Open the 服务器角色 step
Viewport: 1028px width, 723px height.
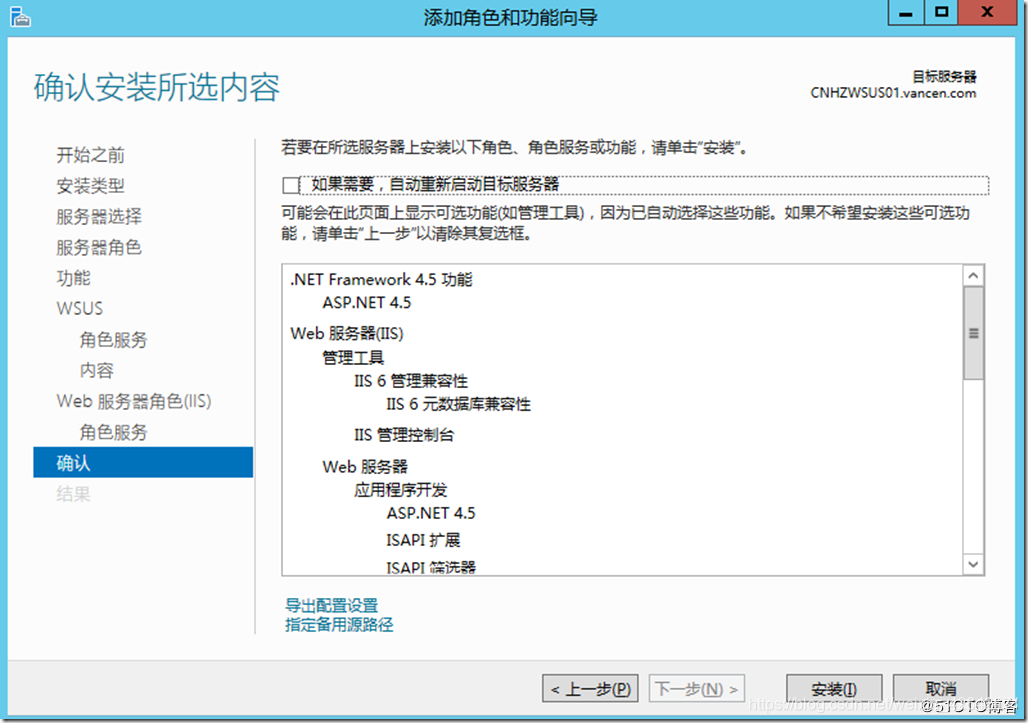click(x=99, y=248)
